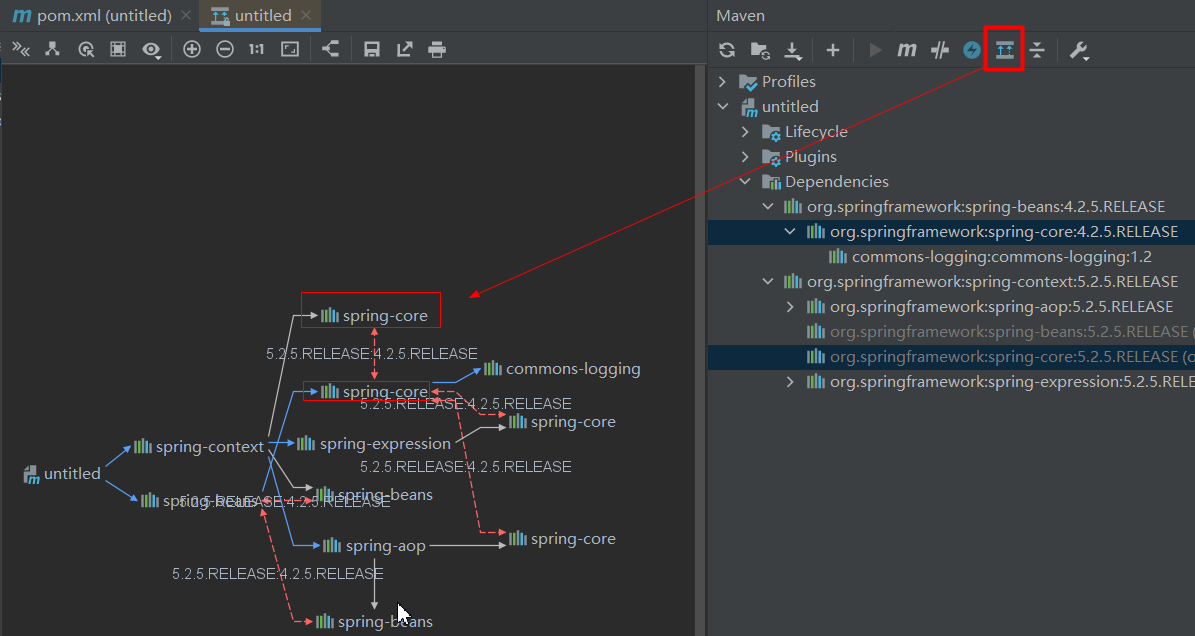
Task: Select the Profiles tree row
Action: [951, 81]
